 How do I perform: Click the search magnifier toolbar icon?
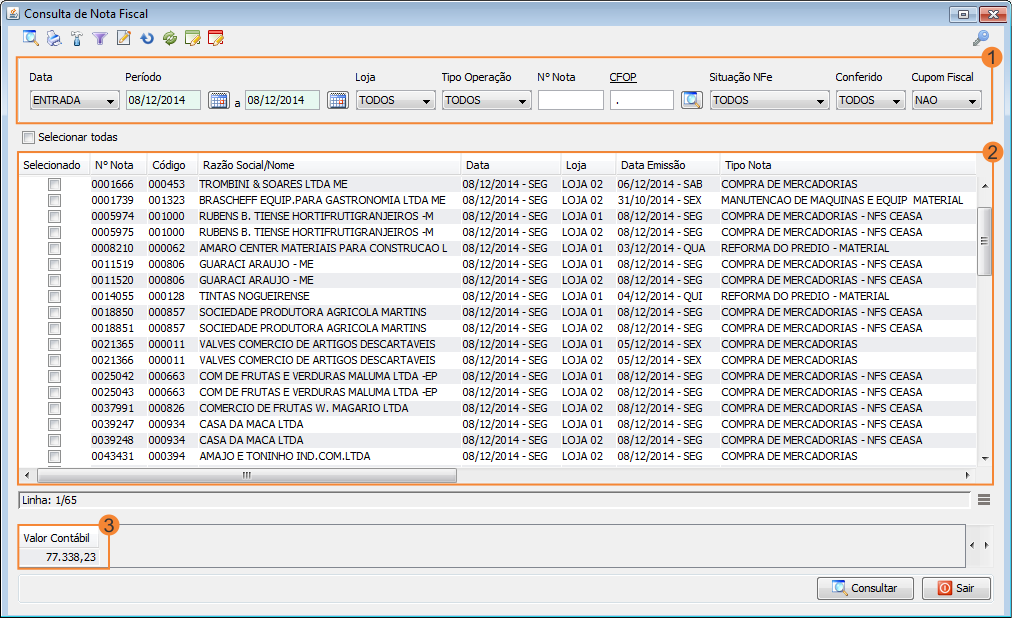[30, 38]
